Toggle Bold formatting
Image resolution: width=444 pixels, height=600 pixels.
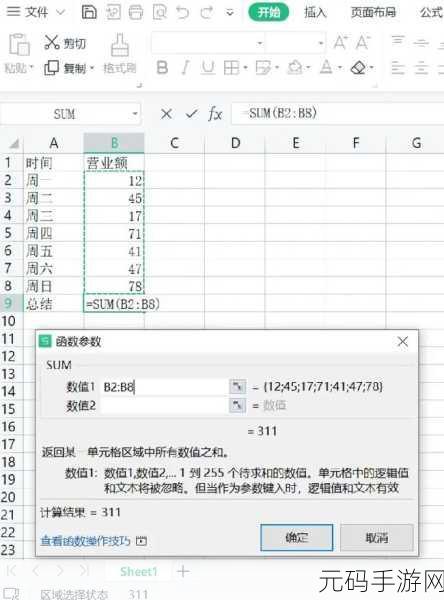(162, 68)
